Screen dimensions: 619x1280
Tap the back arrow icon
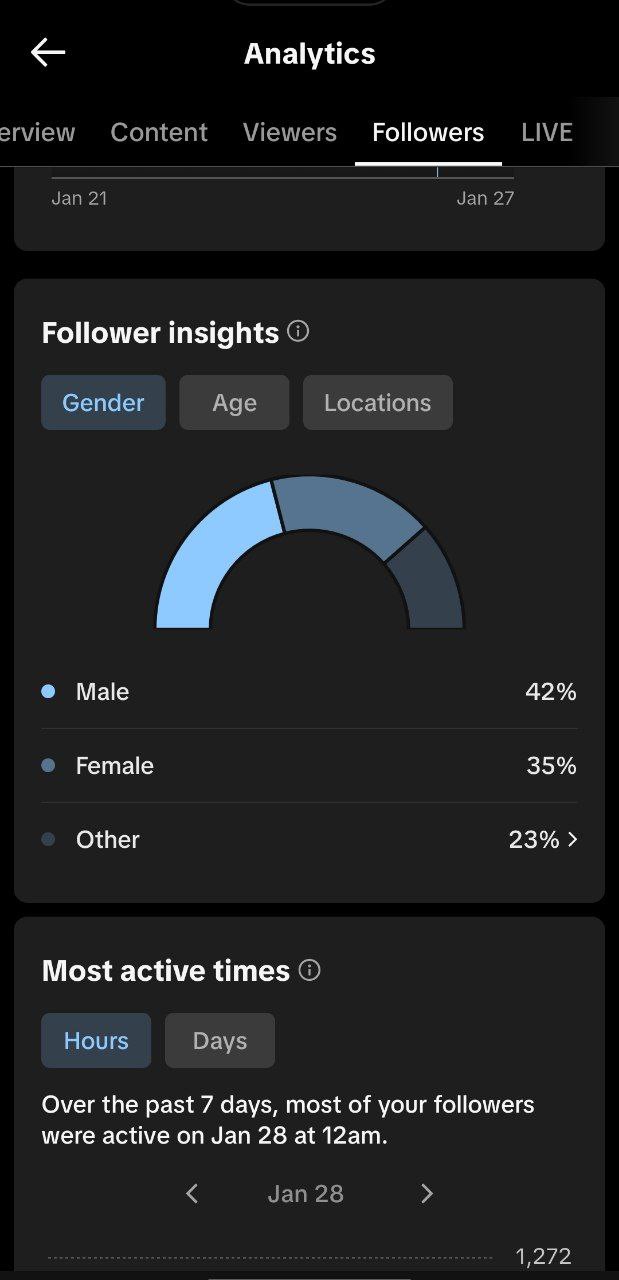coord(47,53)
